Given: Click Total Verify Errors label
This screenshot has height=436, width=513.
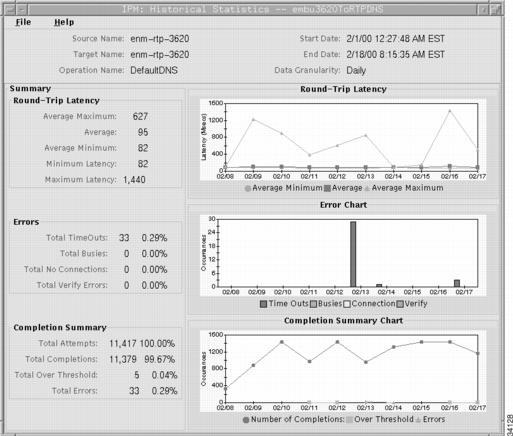Looking at the screenshot, I should coord(72,285).
